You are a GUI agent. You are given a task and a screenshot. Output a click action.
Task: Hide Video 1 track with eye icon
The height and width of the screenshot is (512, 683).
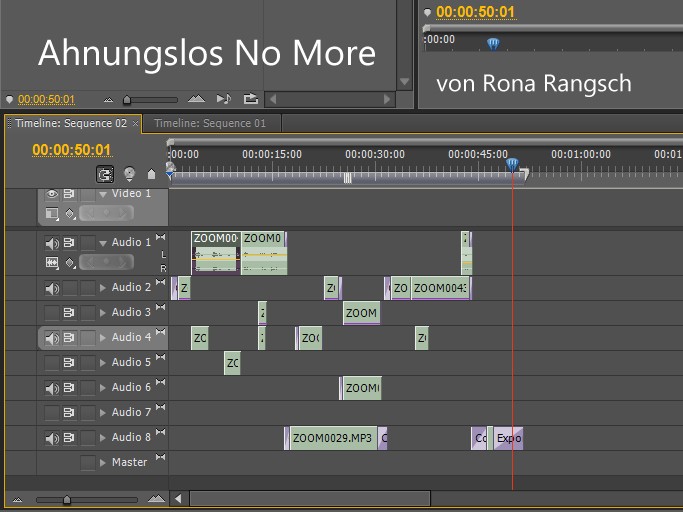(52, 194)
